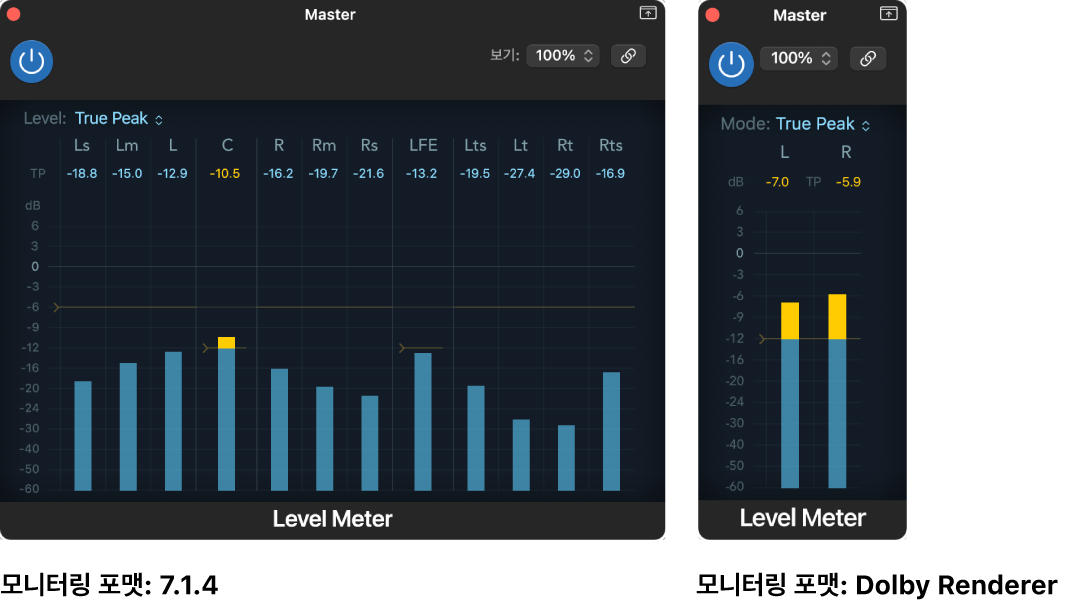Open 100% view size dropdown in Dolby Renderer window
Image resolution: width=1069 pixels, height=604 pixels.
pyautogui.click(x=799, y=59)
